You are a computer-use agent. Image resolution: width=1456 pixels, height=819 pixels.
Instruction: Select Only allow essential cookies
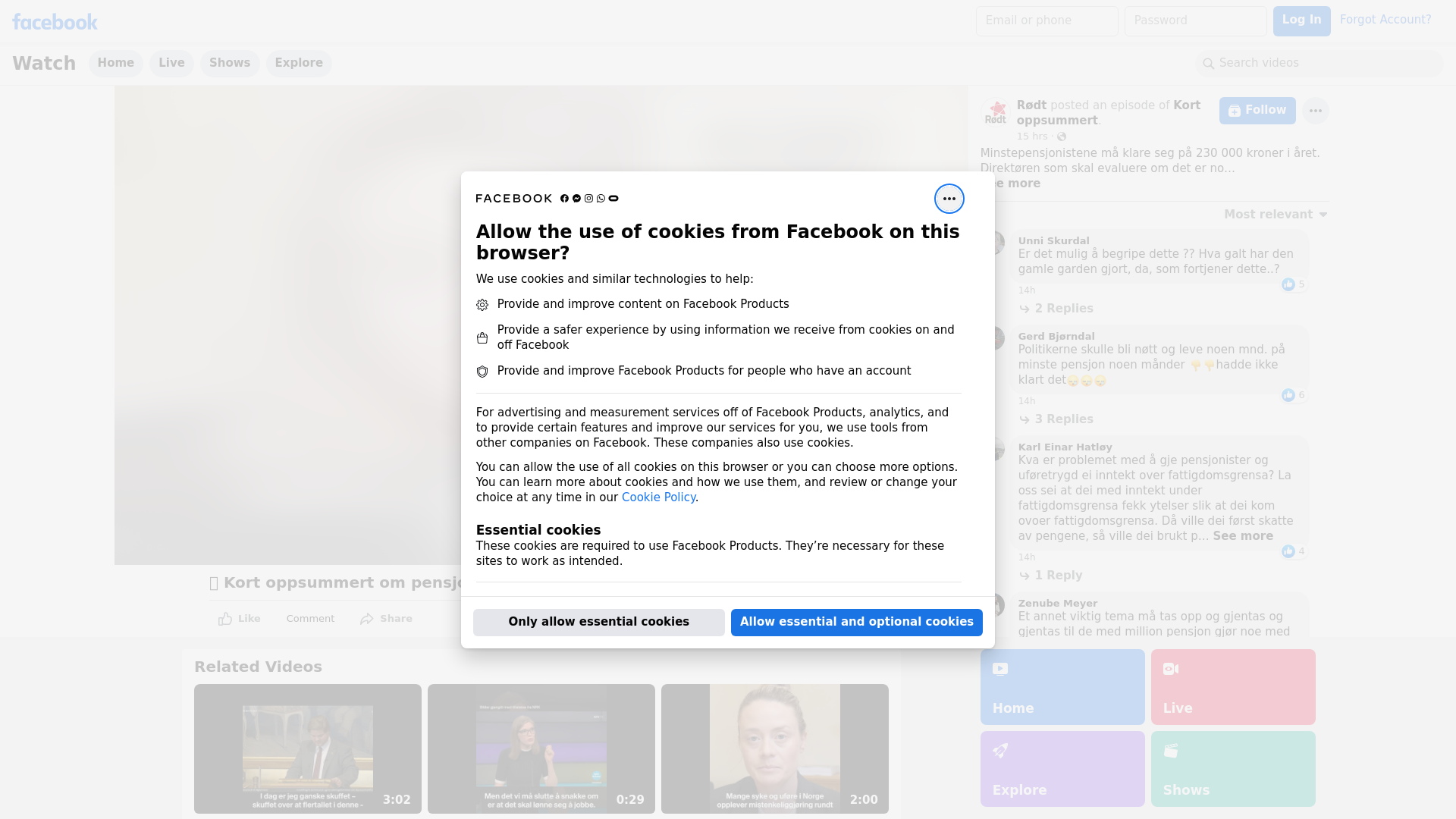598,622
